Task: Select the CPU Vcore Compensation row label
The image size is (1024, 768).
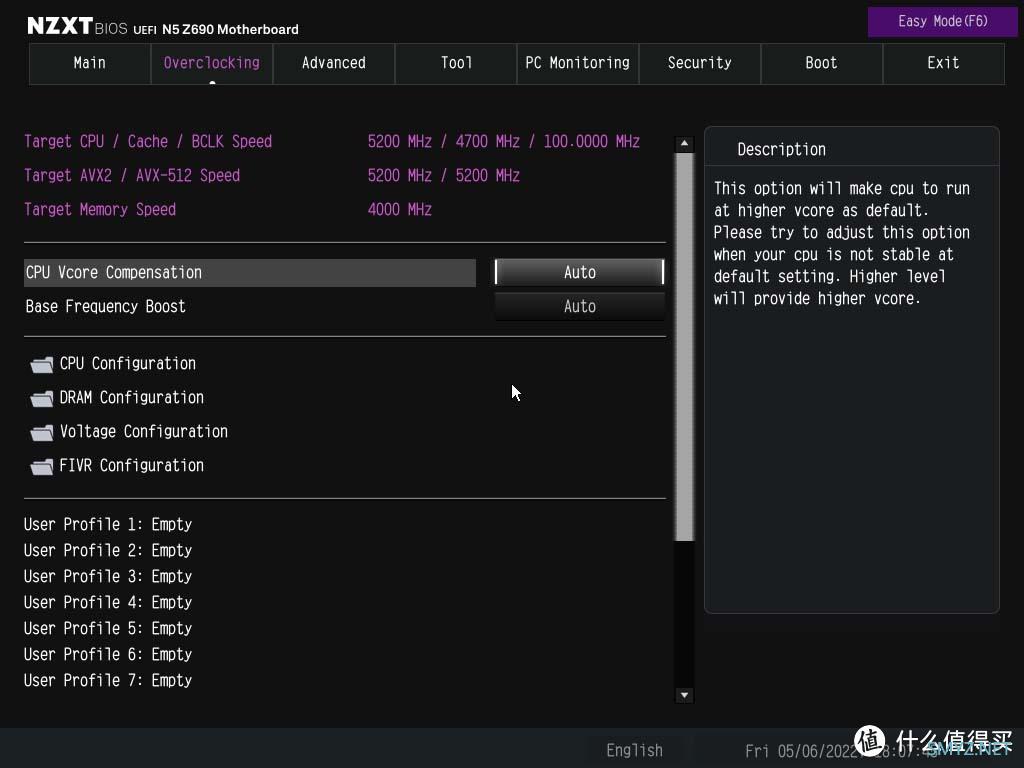Action: [114, 272]
